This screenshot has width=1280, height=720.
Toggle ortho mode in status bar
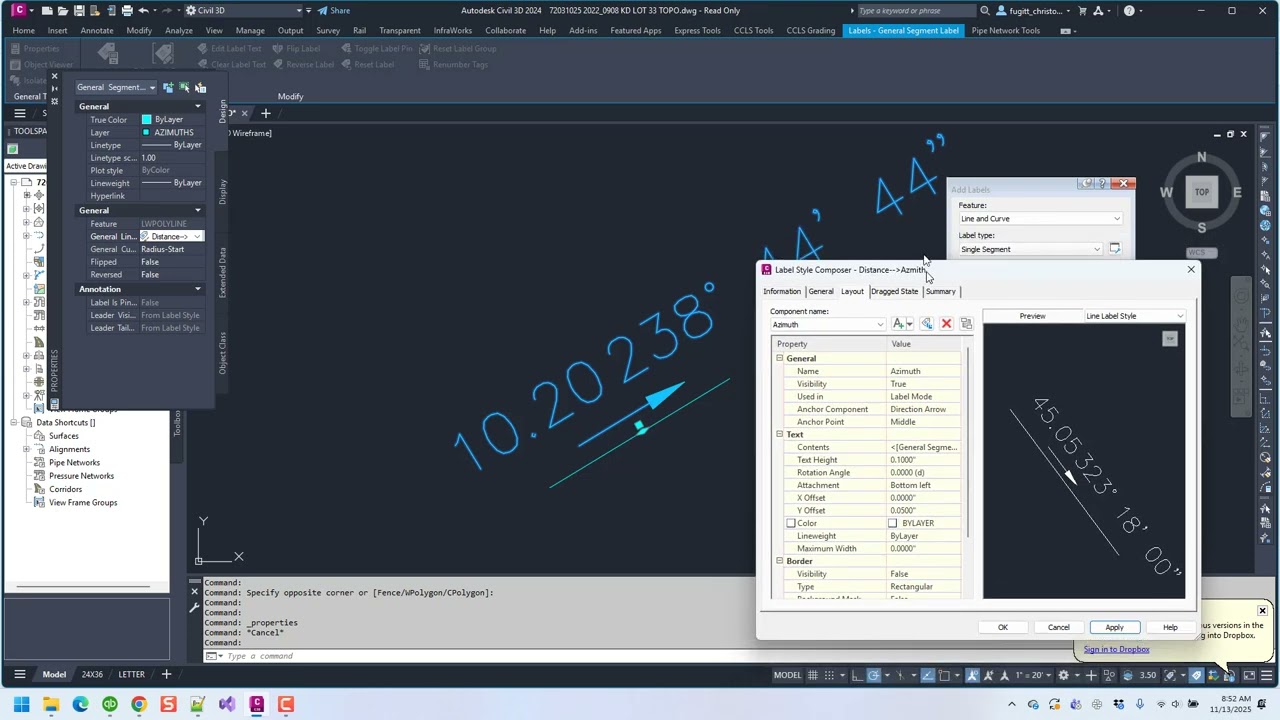click(857, 675)
